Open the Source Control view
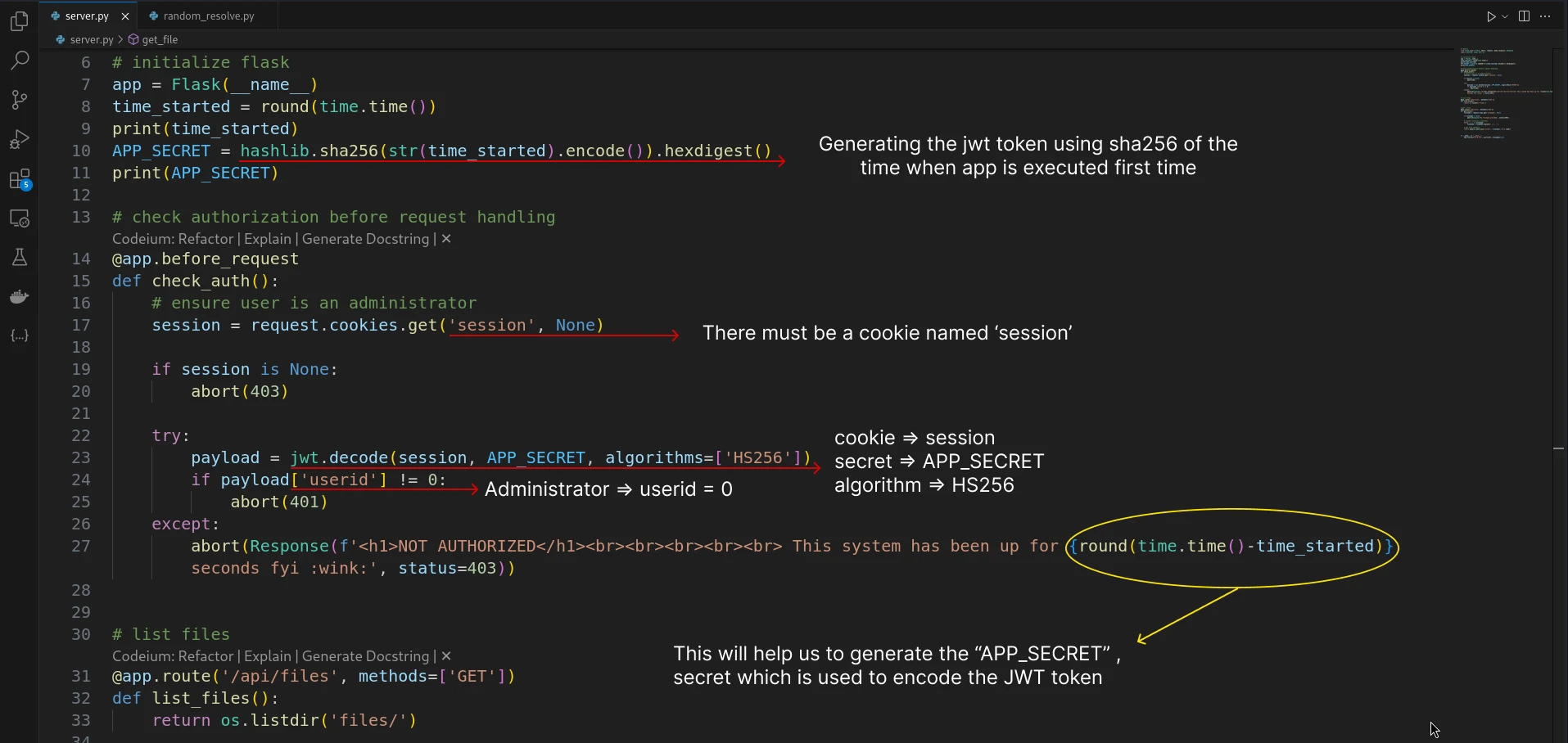 click(20, 100)
